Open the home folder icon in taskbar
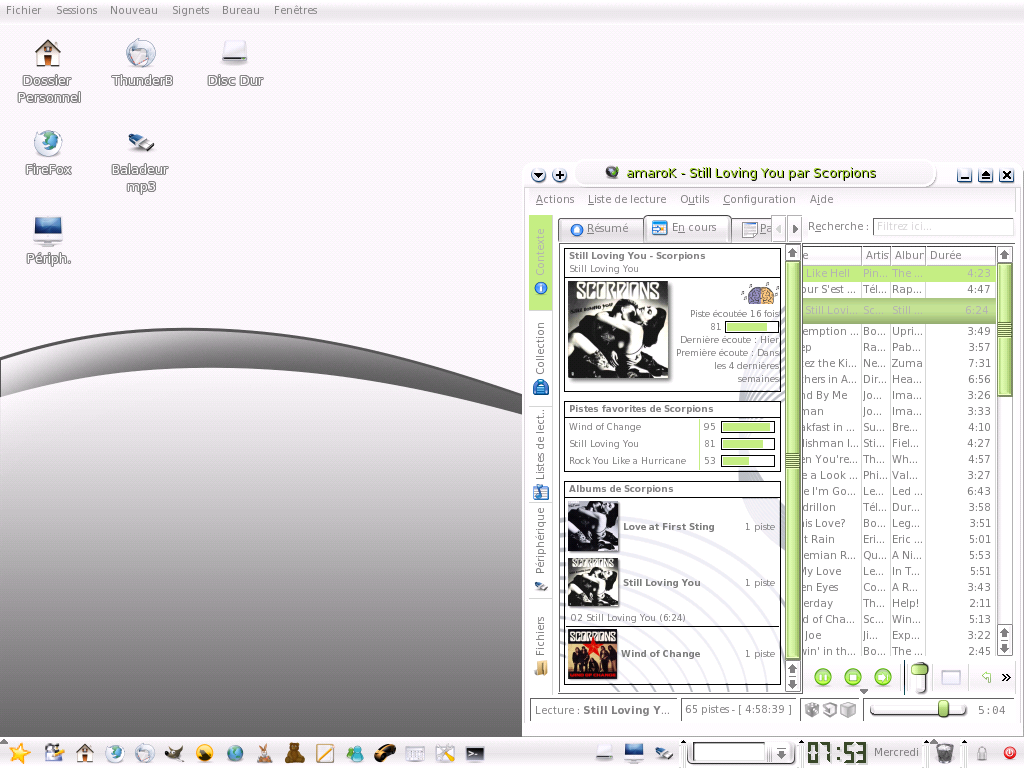The image size is (1024, 768). pos(85,753)
